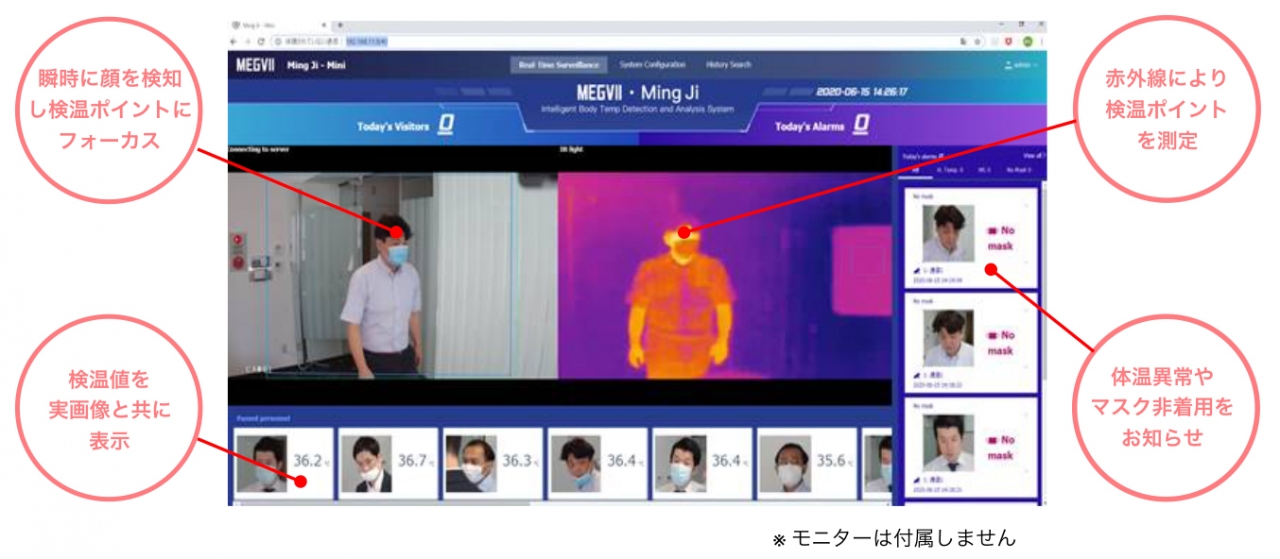This screenshot has height=559, width=1280.
Task: Open the passed personnel card showing 35.6
Action: coord(806,462)
